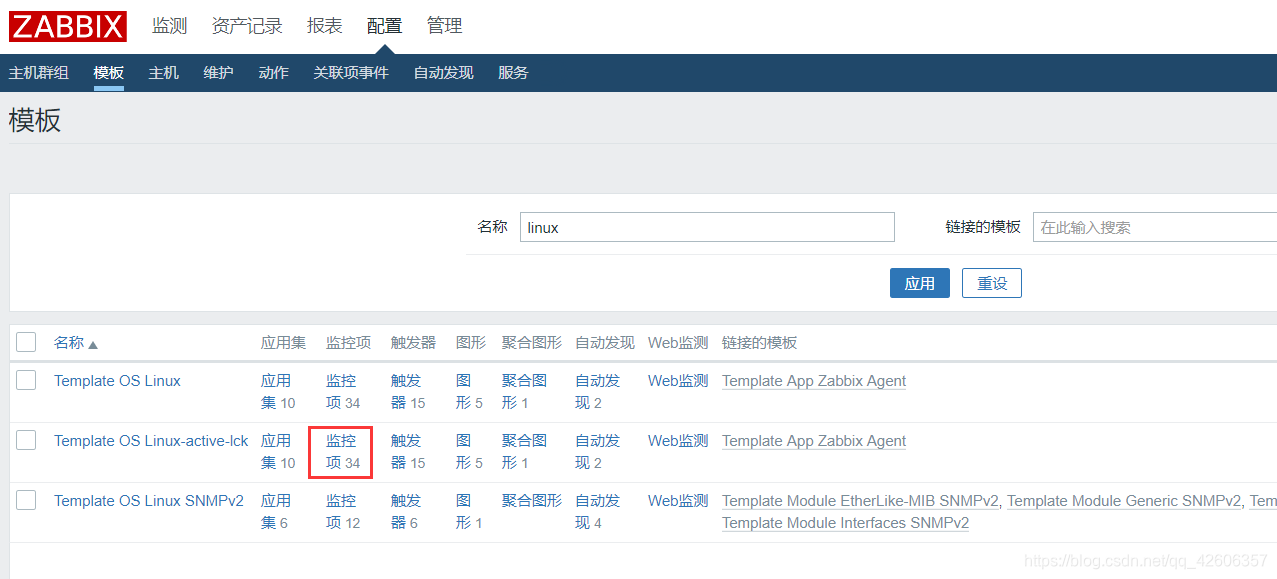Go to 自动发现 submenu

[x=444, y=73]
